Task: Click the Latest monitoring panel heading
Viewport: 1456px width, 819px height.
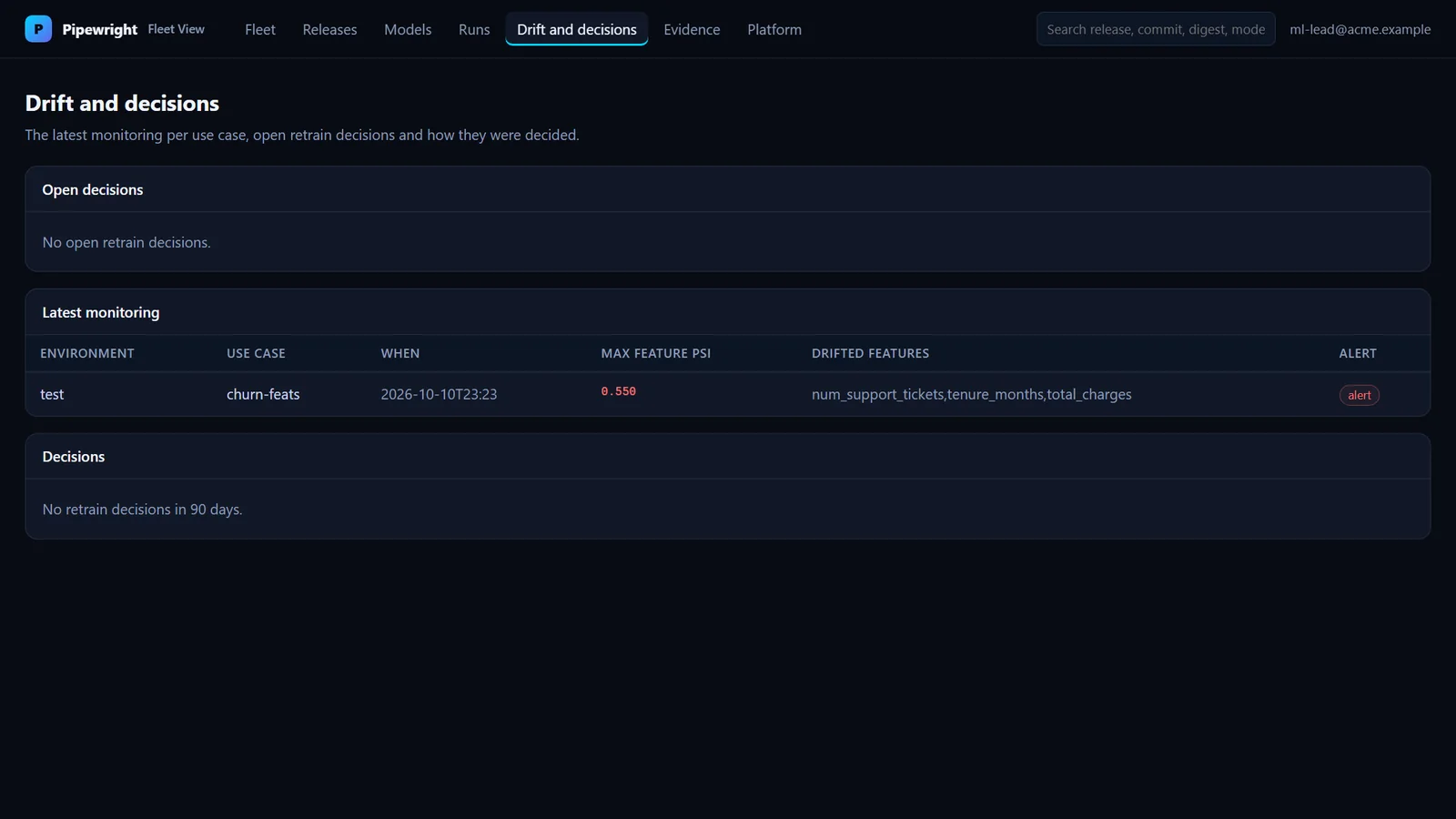Action: tap(101, 312)
